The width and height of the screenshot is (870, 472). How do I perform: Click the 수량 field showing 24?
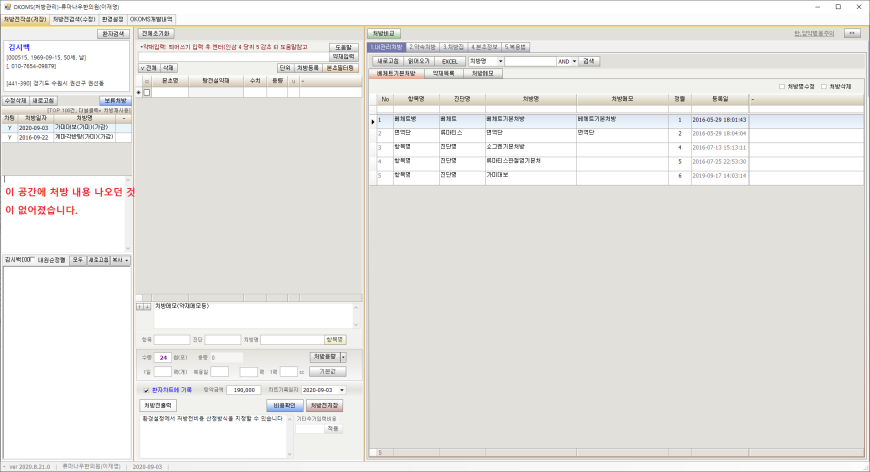point(163,358)
